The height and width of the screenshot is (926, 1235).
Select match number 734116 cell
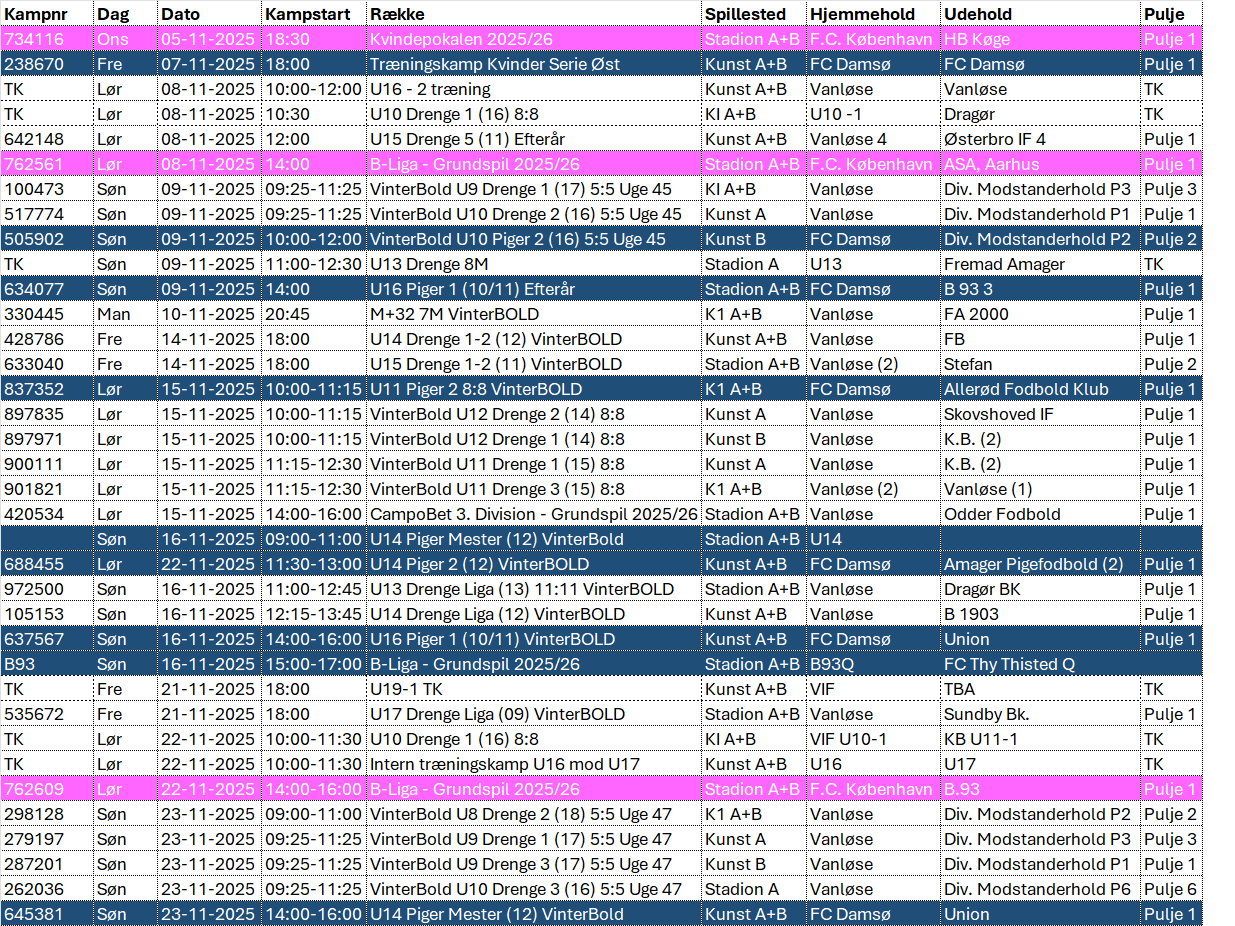pos(34,39)
